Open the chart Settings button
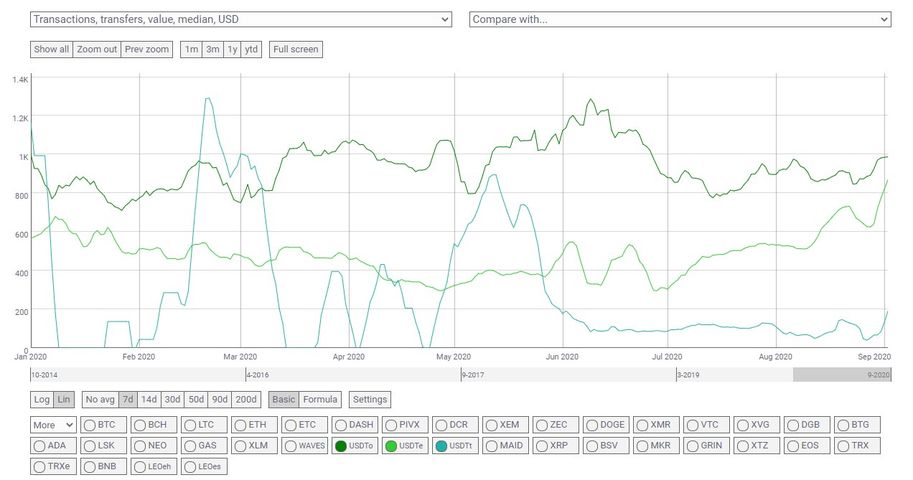This screenshot has height=480, width=913. (370, 400)
